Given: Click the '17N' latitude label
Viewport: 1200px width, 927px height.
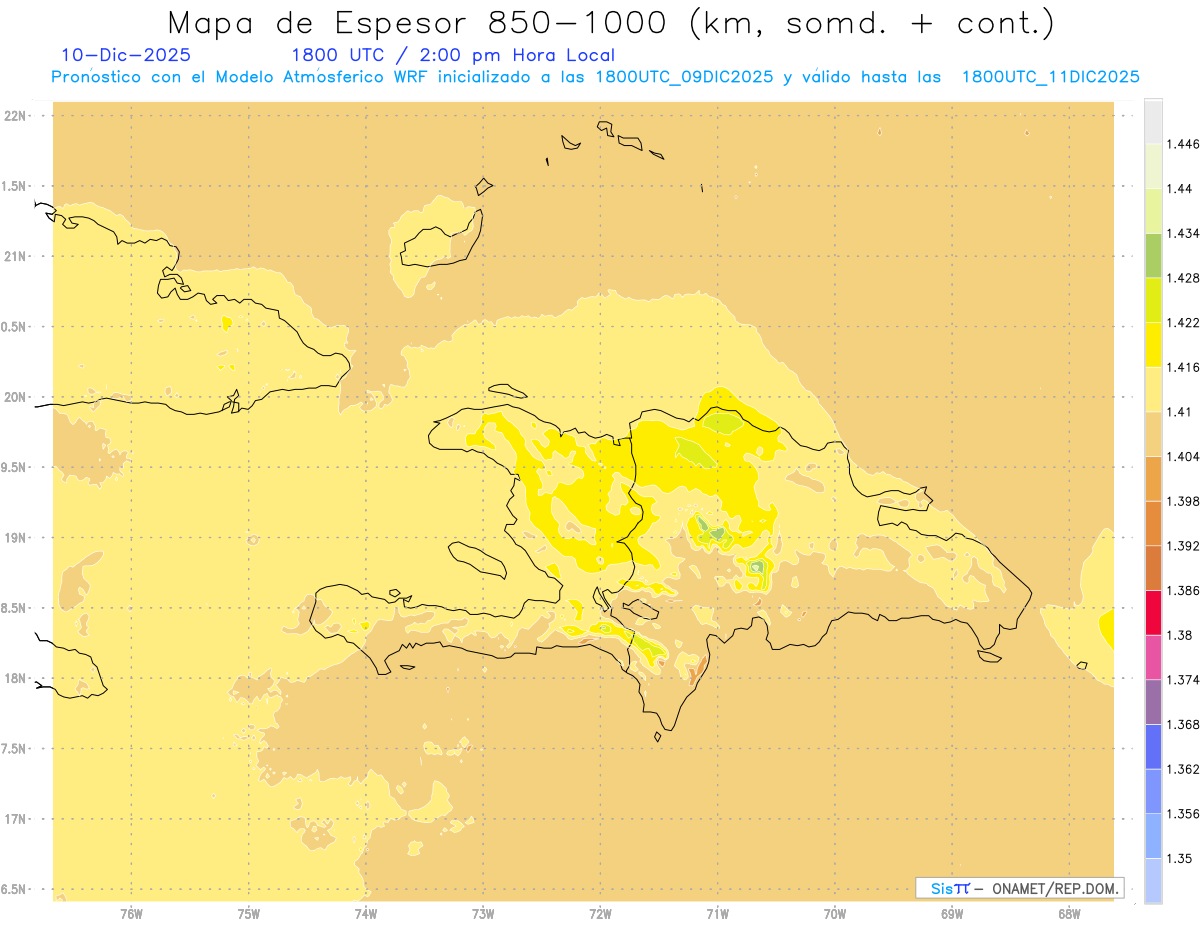Looking at the screenshot, I should click(16, 819).
